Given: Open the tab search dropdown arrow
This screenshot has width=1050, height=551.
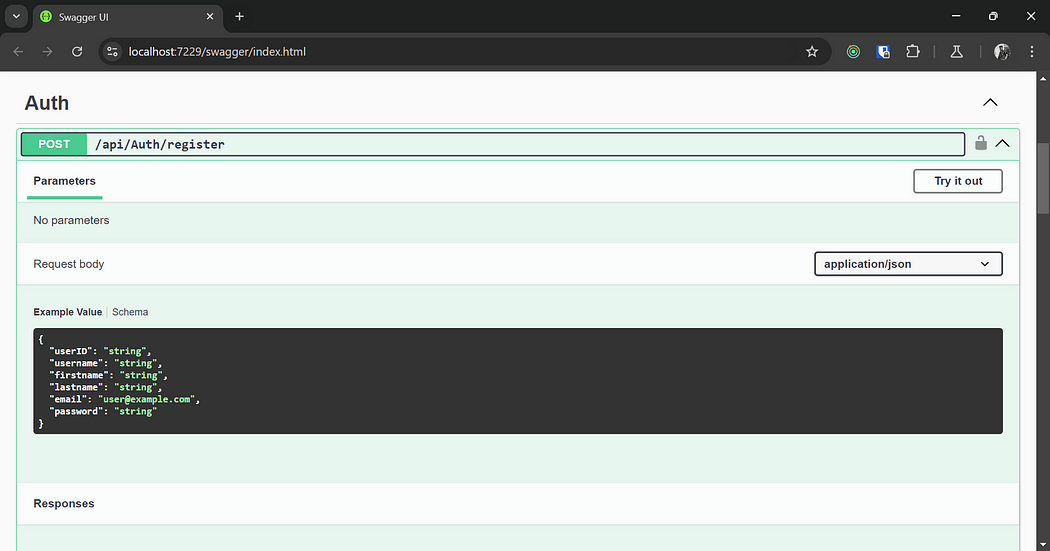Looking at the screenshot, I should point(16,16).
